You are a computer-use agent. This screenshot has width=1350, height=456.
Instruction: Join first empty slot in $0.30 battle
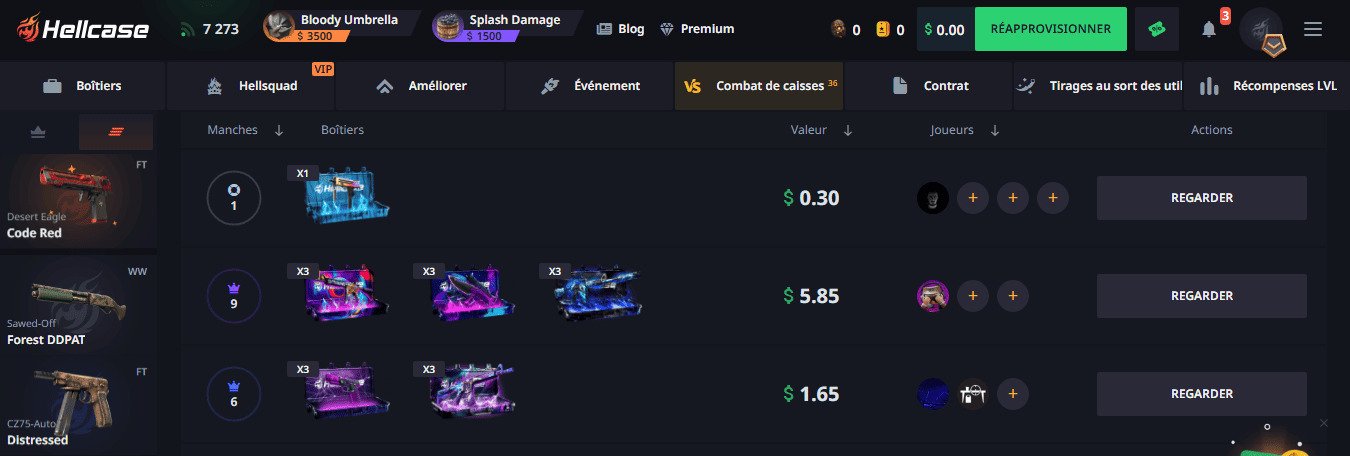click(972, 198)
